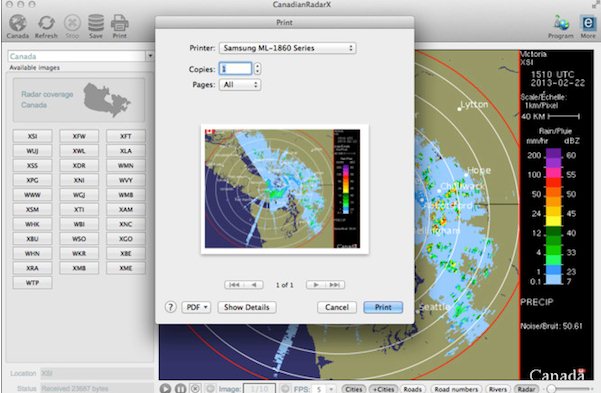Screen dimensions: 601x393
Task: Toggle Road numbers overlay
Action: click(x=456, y=389)
